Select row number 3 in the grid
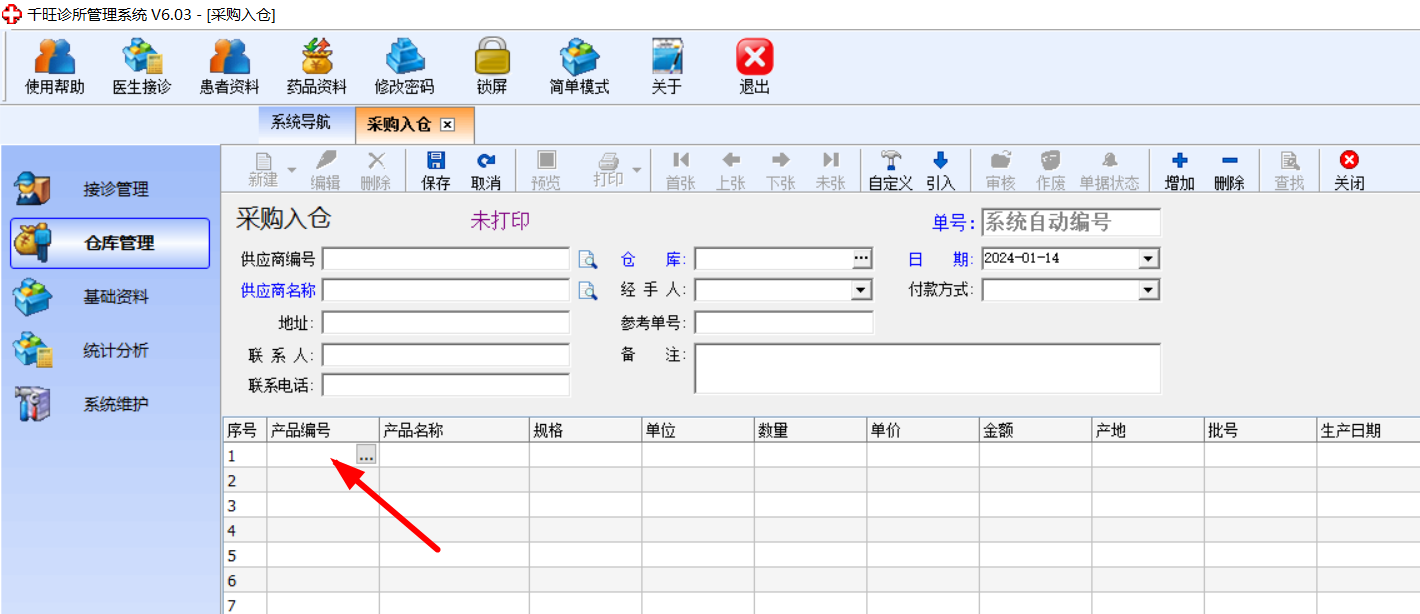The width and height of the screenshot is (1420, 614). 244,505
